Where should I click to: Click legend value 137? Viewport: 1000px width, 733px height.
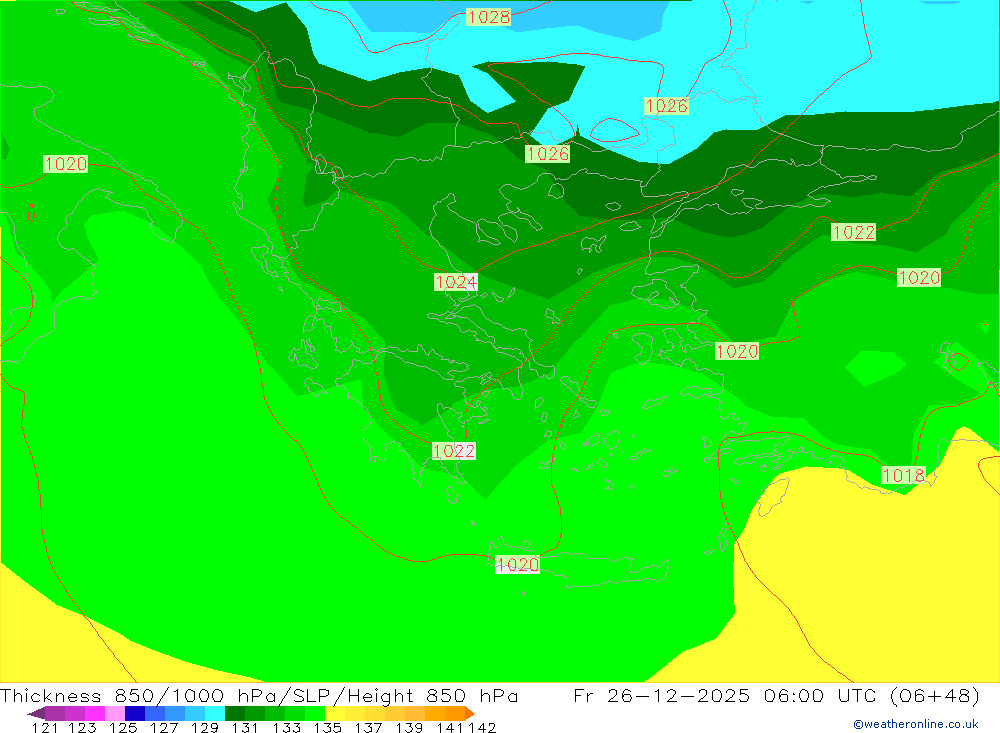pos(368,728)
